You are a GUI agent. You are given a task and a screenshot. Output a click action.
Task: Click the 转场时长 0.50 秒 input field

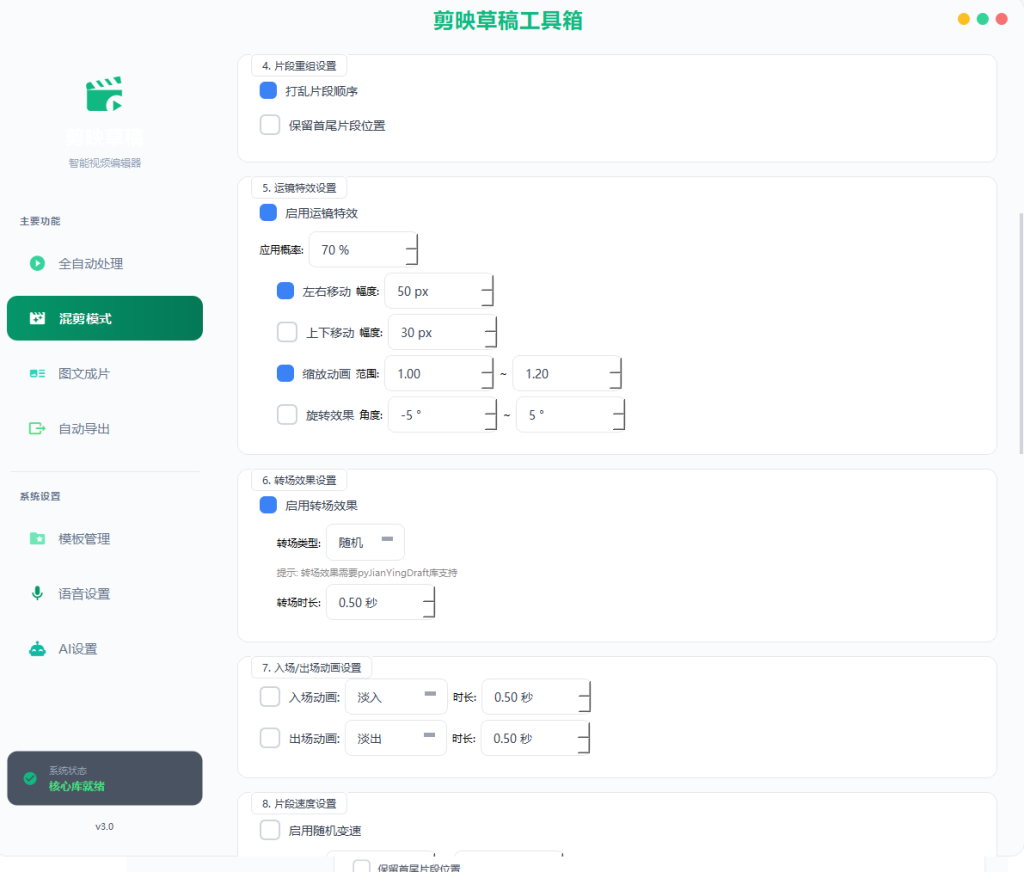[381, 602]
